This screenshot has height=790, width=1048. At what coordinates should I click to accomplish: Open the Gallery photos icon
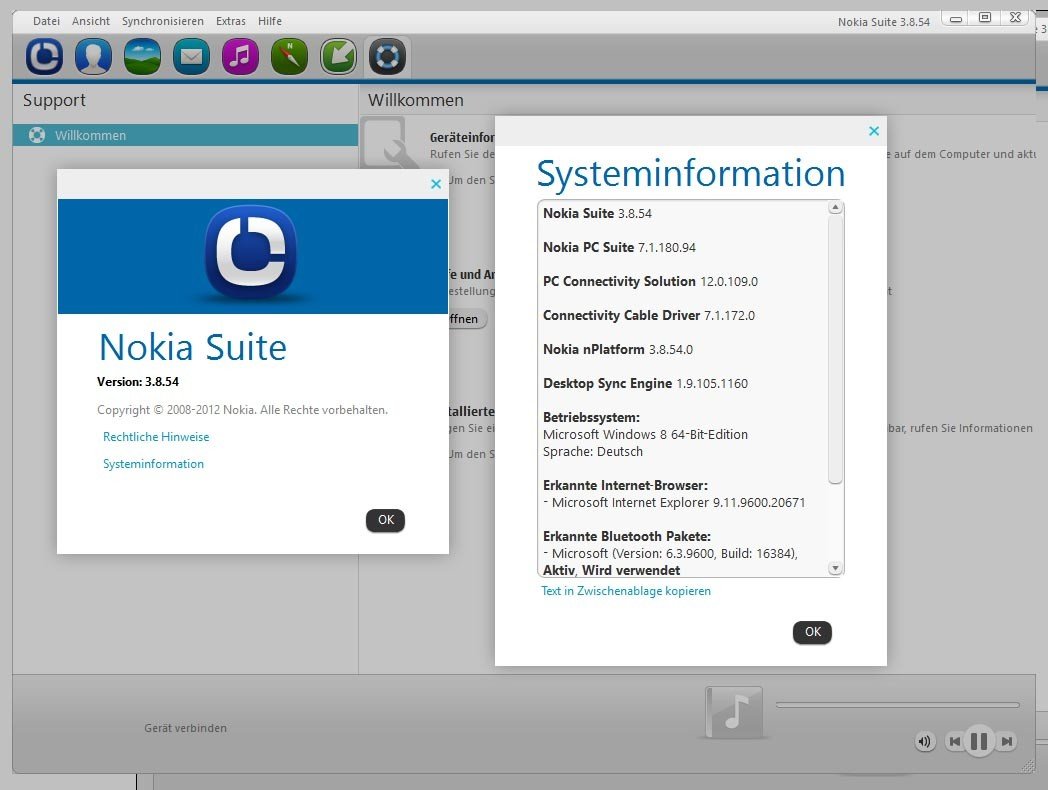click(x=142, y=56)
